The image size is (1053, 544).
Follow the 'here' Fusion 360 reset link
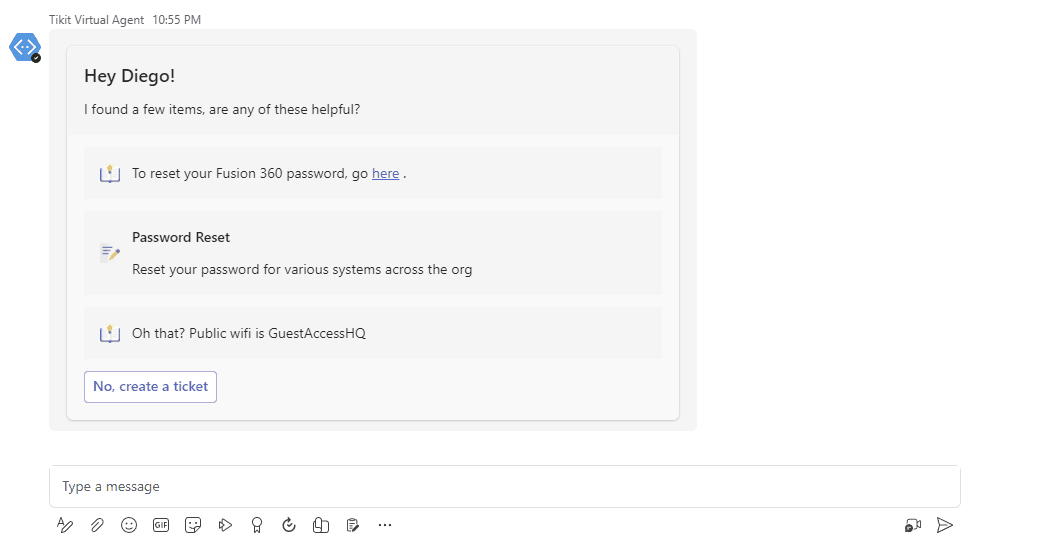tap(385, 173)
